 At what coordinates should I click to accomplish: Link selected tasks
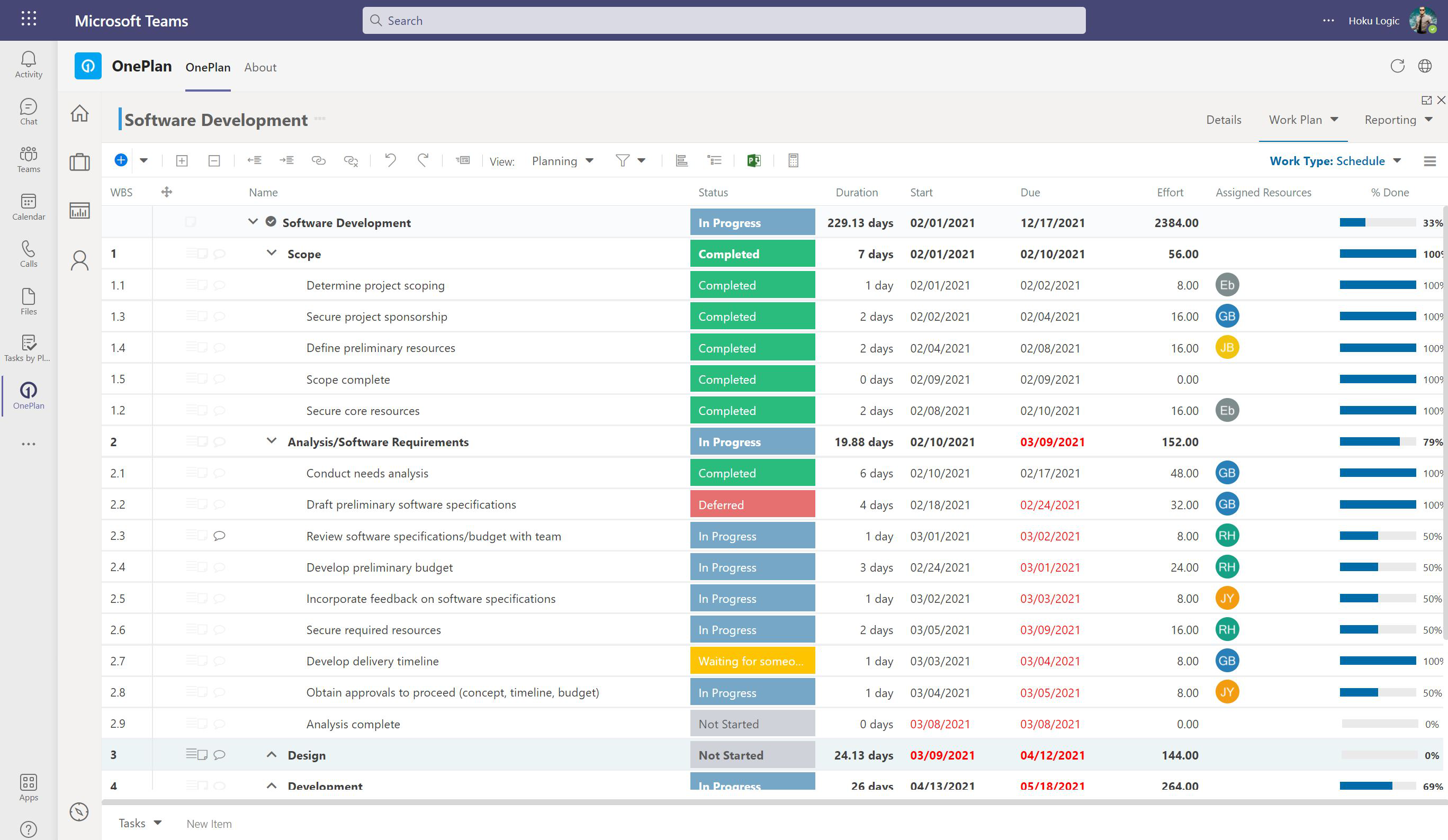click(318, 160)
